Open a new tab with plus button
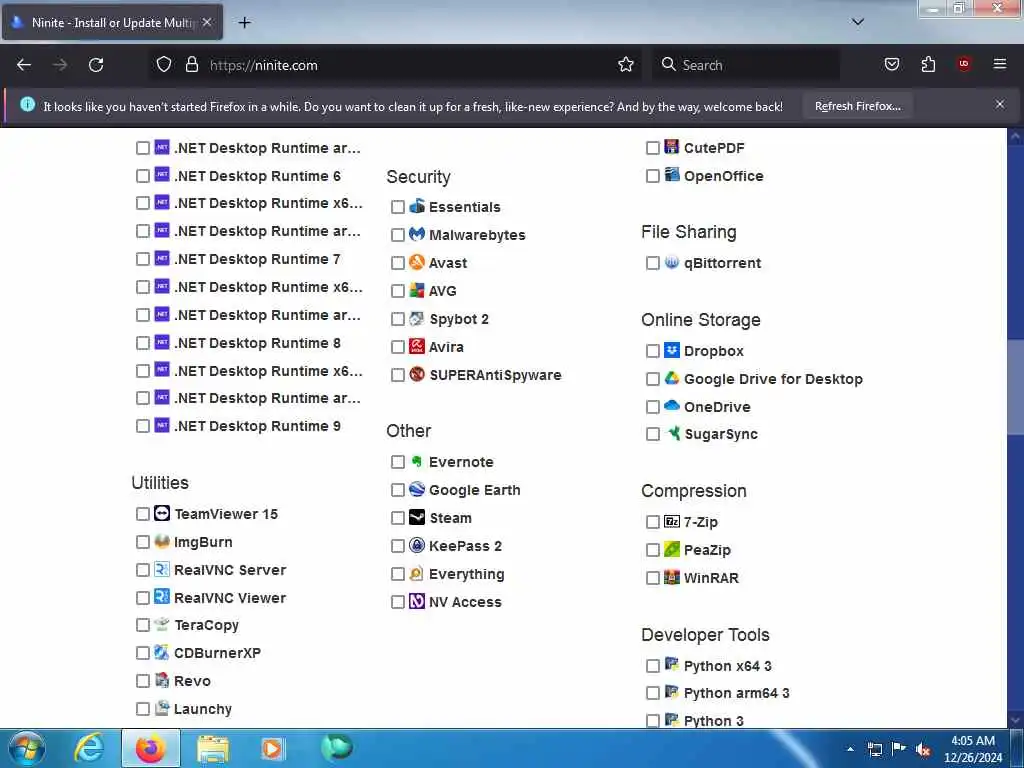Screen dimensions: 1024x768 (244, 23)
